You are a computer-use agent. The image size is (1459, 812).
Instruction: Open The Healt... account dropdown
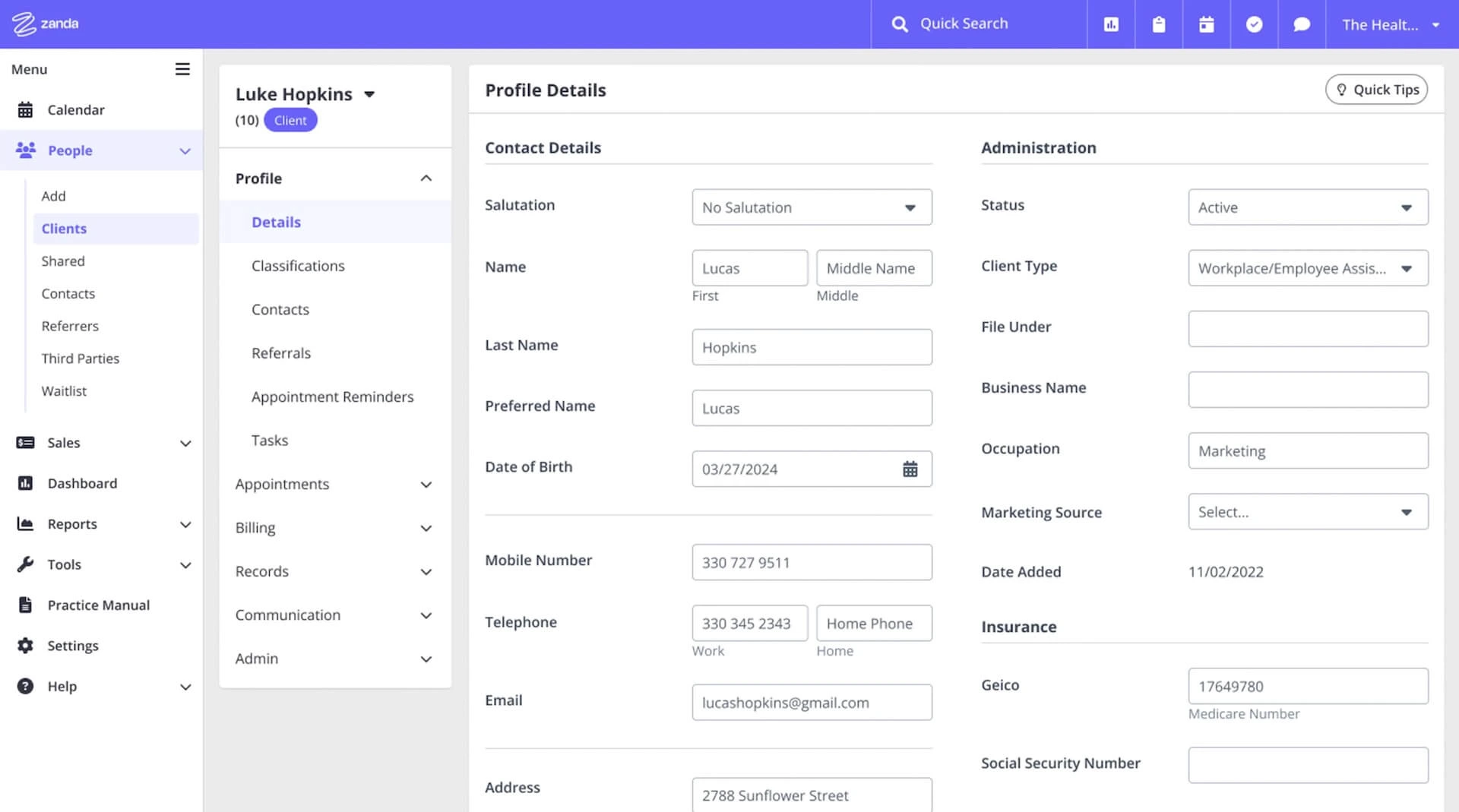point(1391,24)
